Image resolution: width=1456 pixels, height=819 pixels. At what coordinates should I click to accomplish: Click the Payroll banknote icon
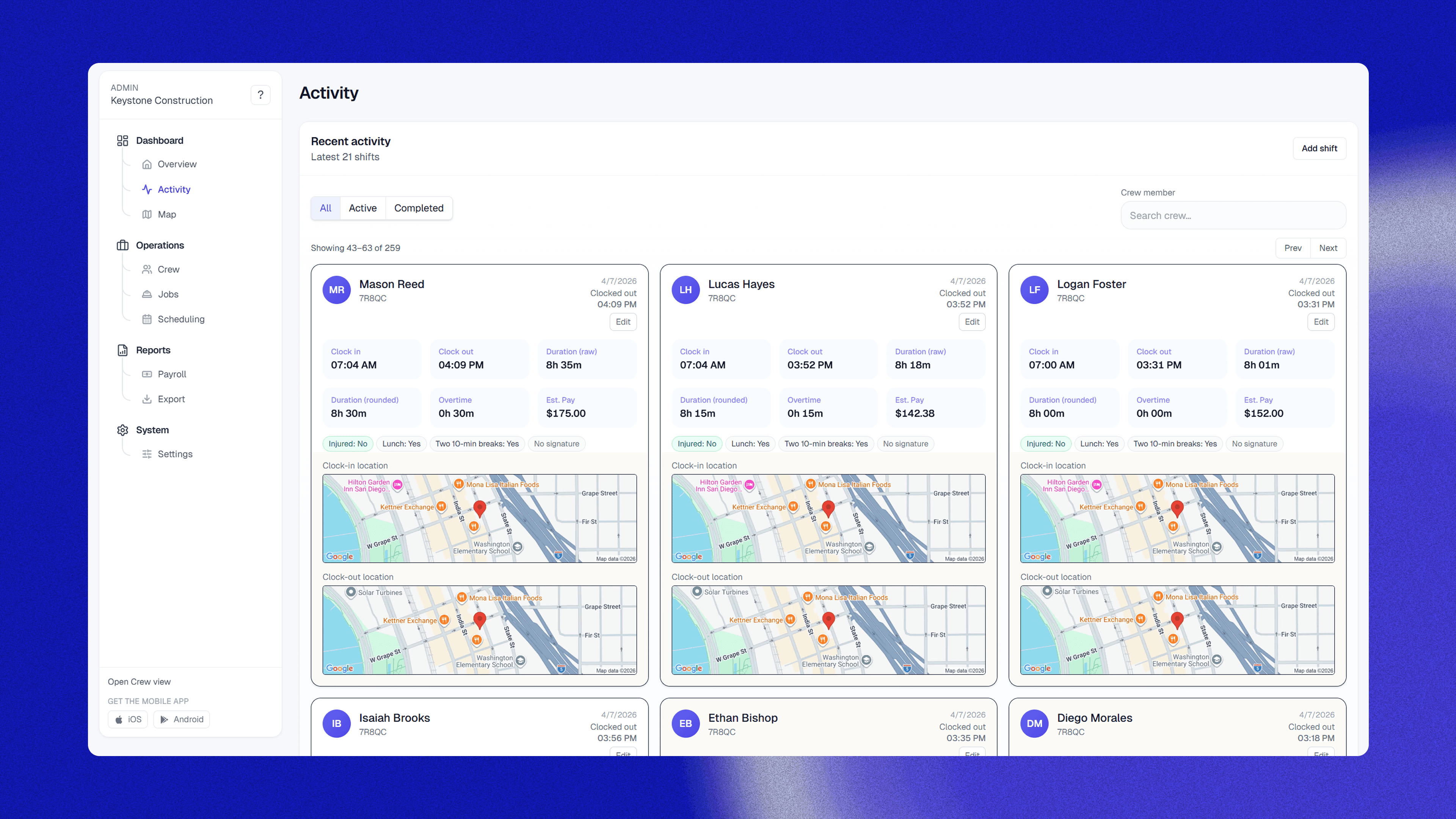tap(147, 374)
